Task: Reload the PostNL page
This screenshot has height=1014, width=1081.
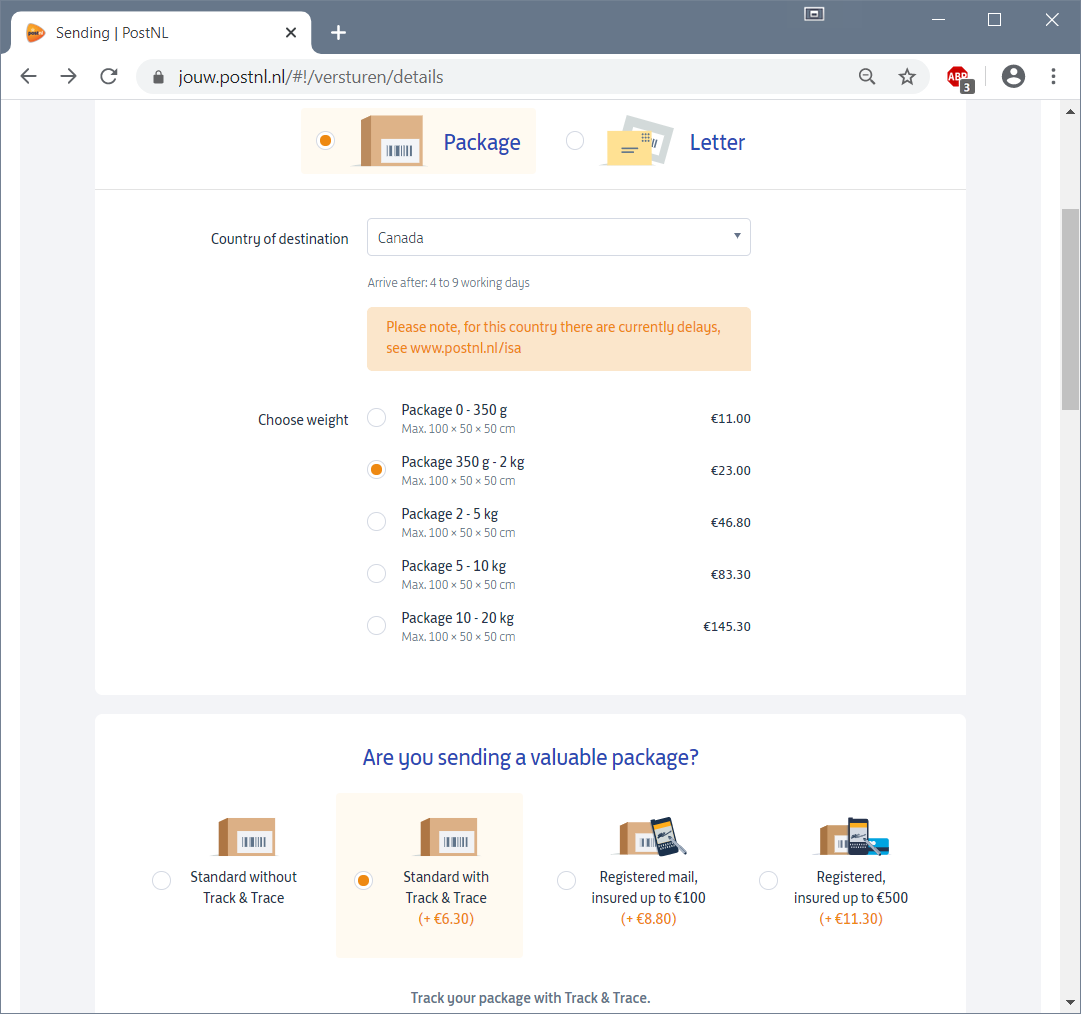Action: (x=109, y=77)
